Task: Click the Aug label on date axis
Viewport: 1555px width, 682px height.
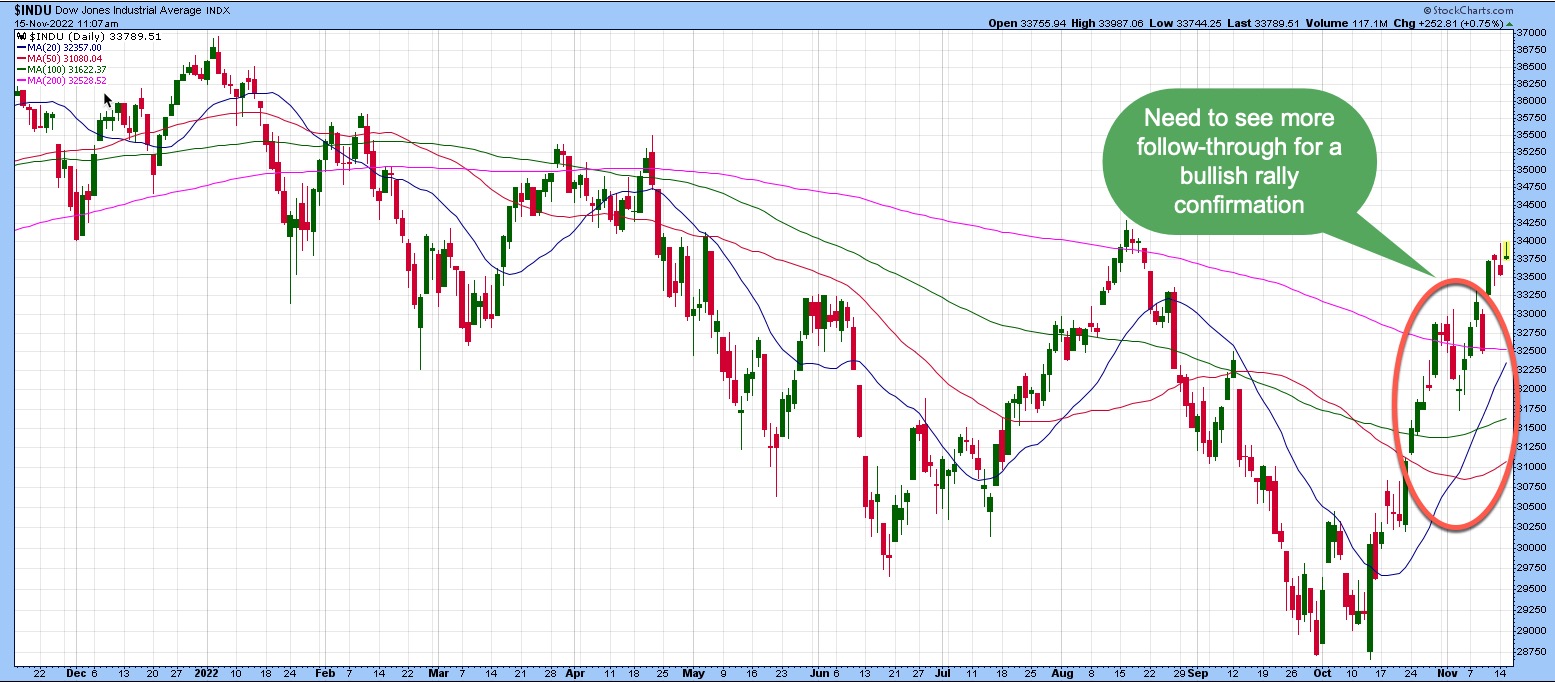Action: [x=1065, y=675]
